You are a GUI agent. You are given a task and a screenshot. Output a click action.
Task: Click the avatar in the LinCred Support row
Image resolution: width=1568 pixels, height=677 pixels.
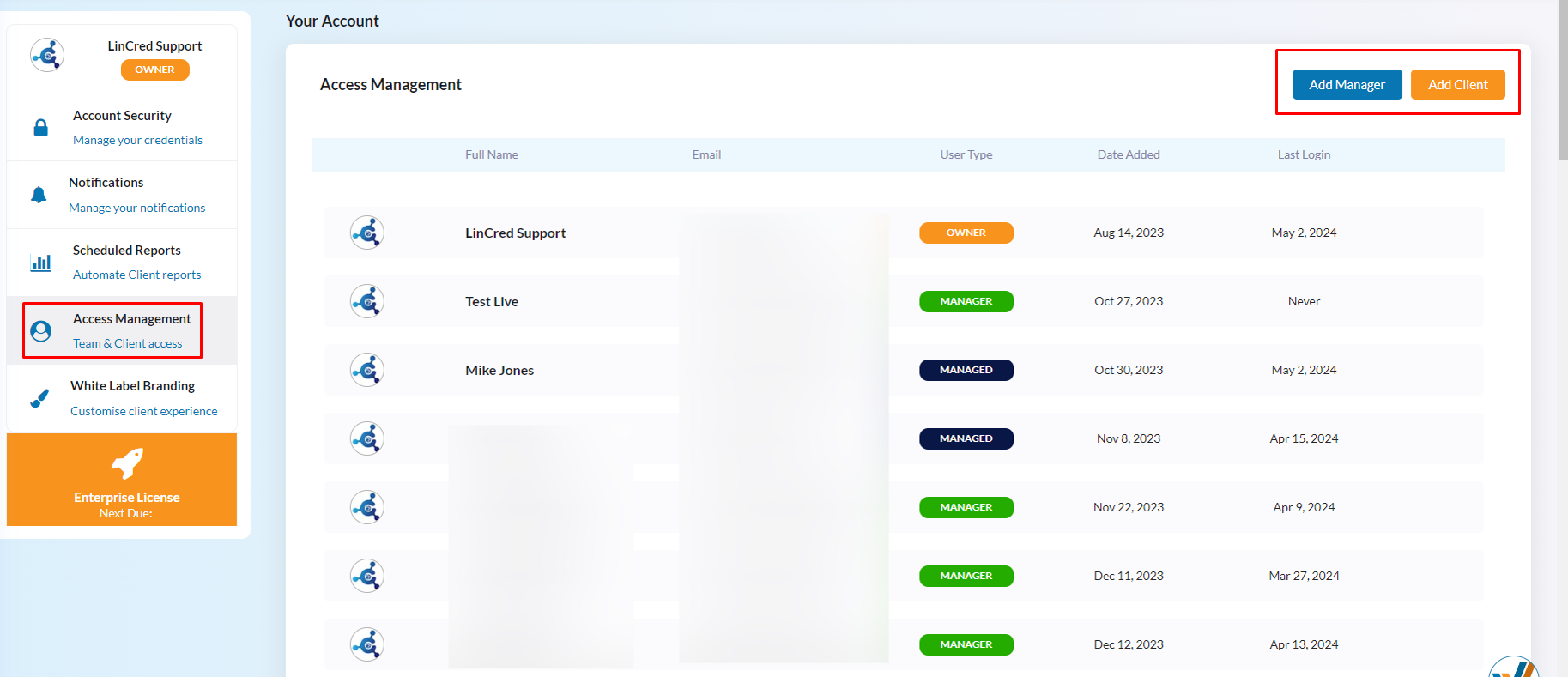coord(367,233)
